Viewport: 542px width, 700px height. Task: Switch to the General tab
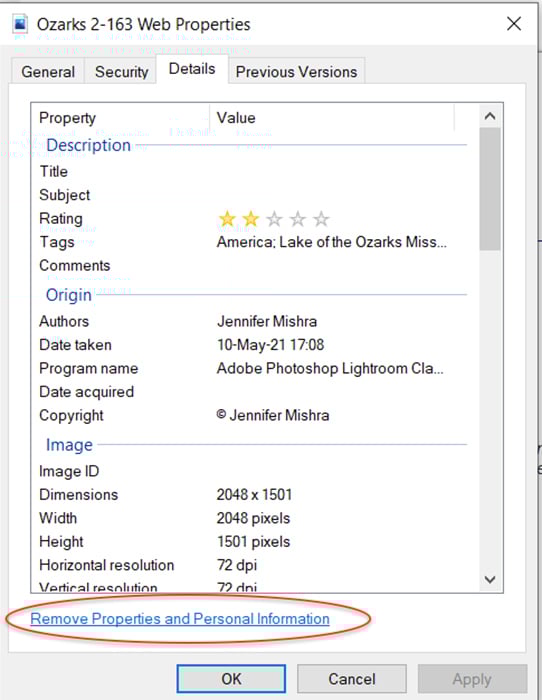[48, 71]
